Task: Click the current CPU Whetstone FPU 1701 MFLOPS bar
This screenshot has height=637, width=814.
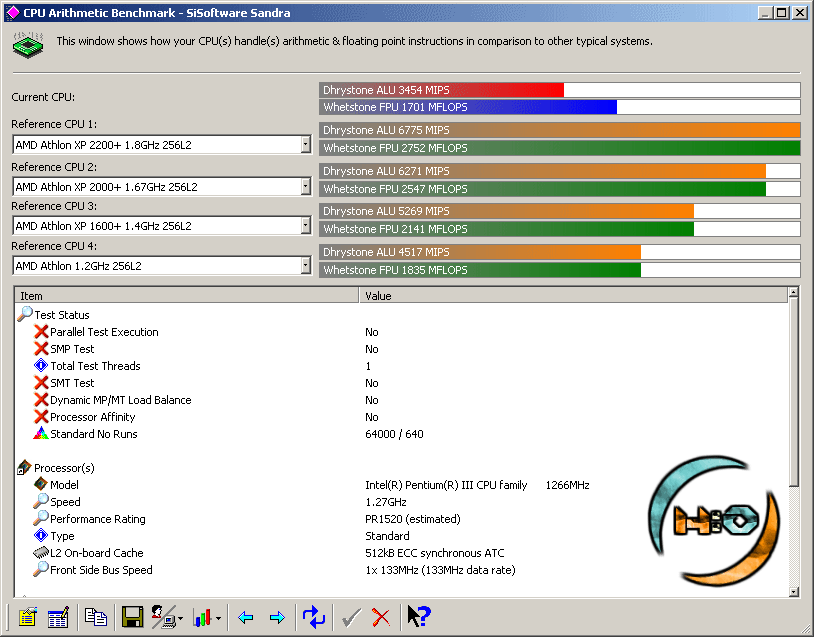Action: click(560, 107)
